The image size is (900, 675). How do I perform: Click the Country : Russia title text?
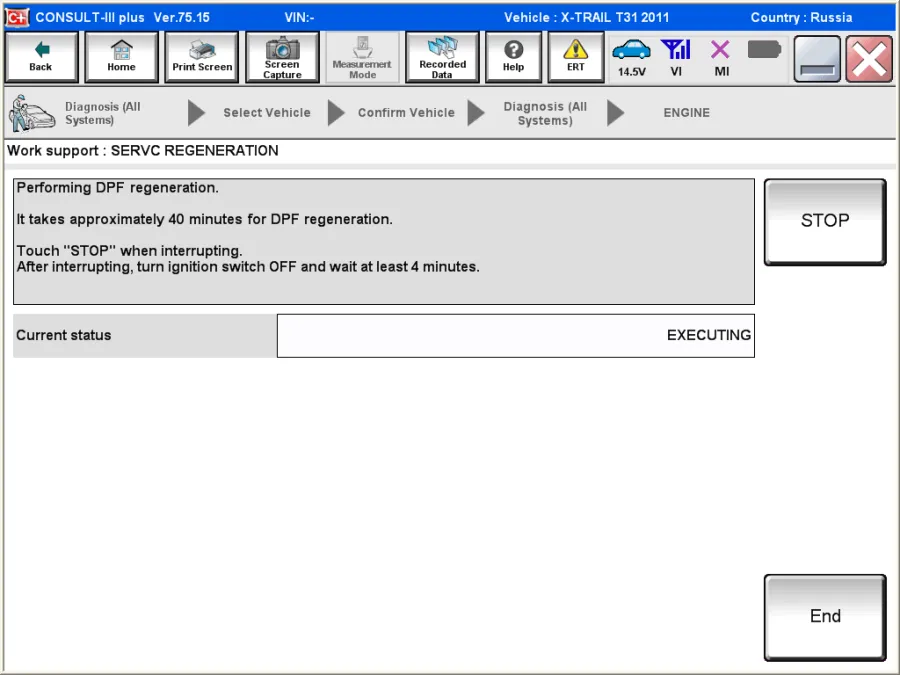801,17
